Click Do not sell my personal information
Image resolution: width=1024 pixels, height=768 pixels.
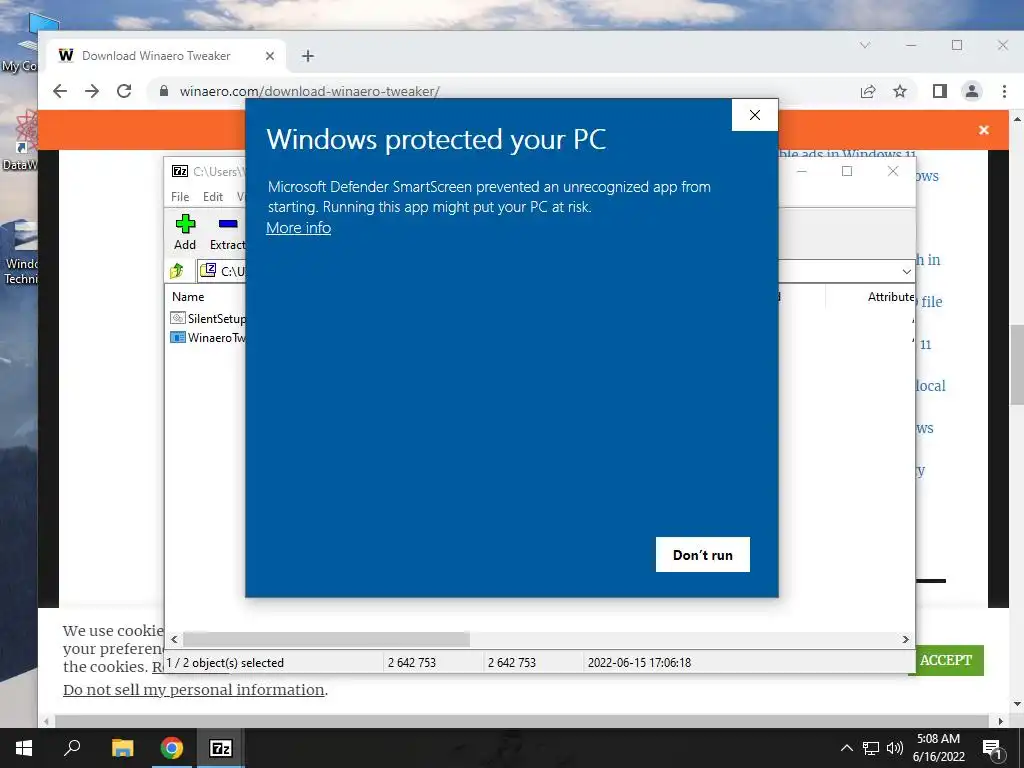coord(194,690)
